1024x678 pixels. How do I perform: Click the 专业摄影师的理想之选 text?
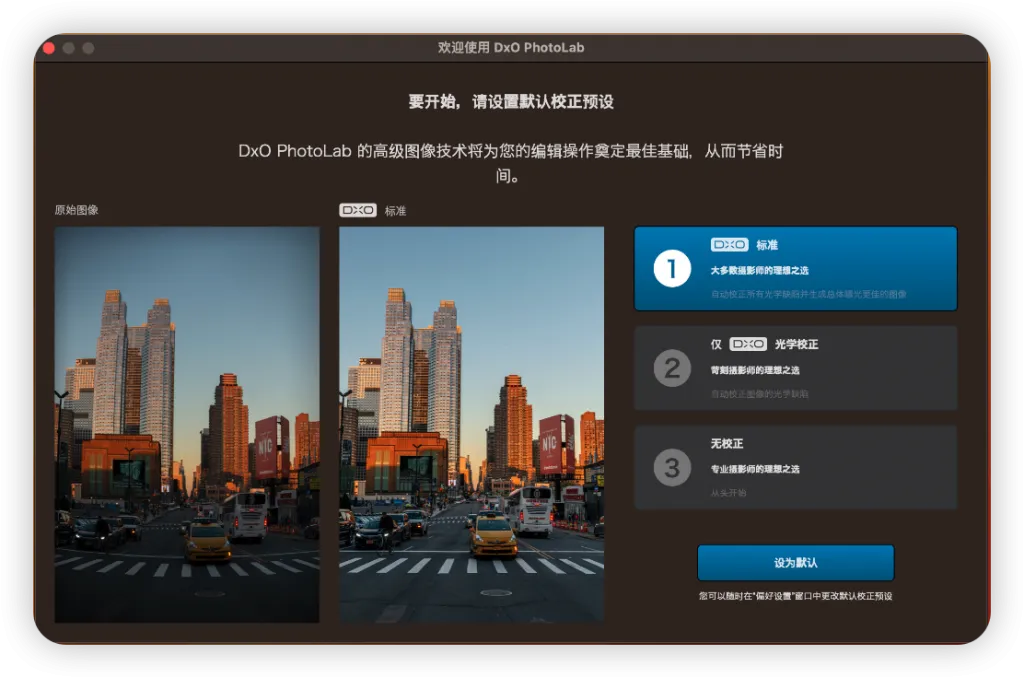tap(755, 469)
